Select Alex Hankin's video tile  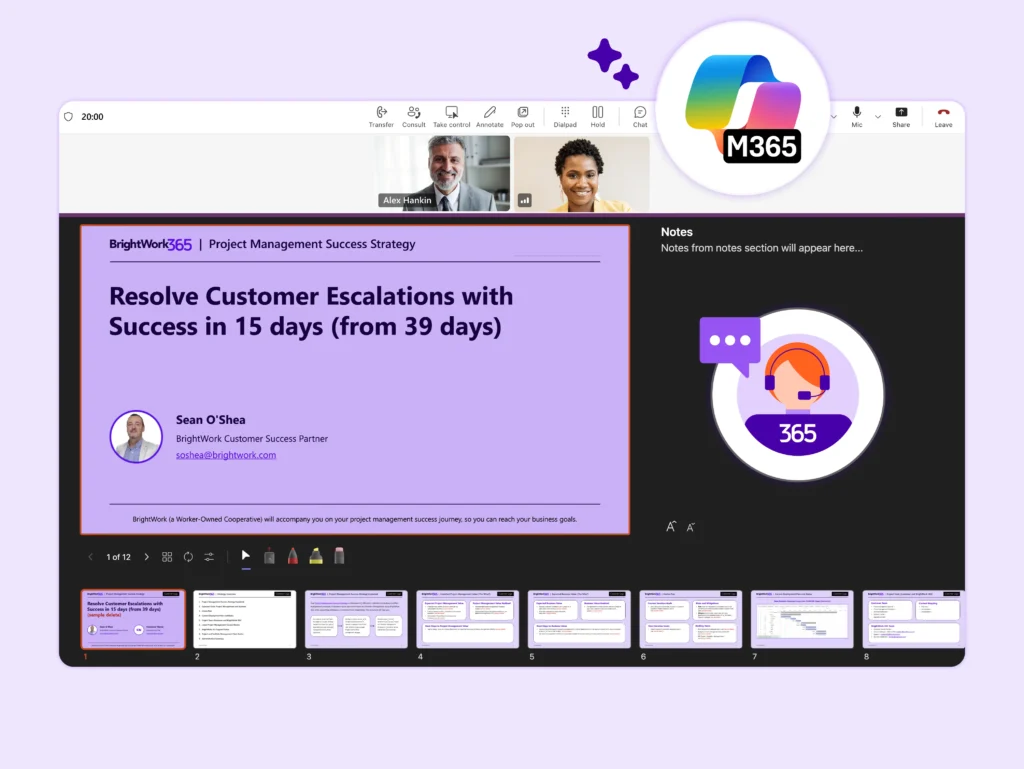point(444,173)
